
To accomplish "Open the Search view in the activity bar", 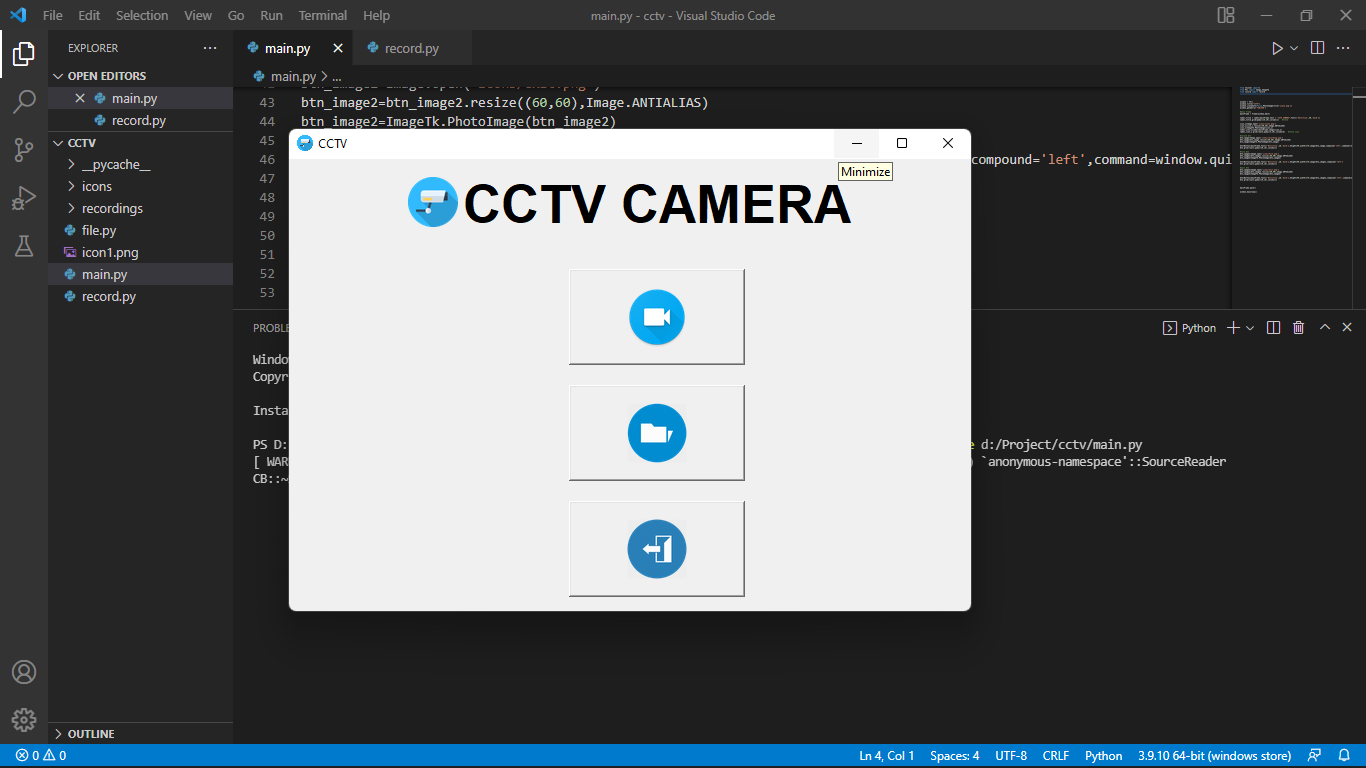I will [x=24, y=100].
